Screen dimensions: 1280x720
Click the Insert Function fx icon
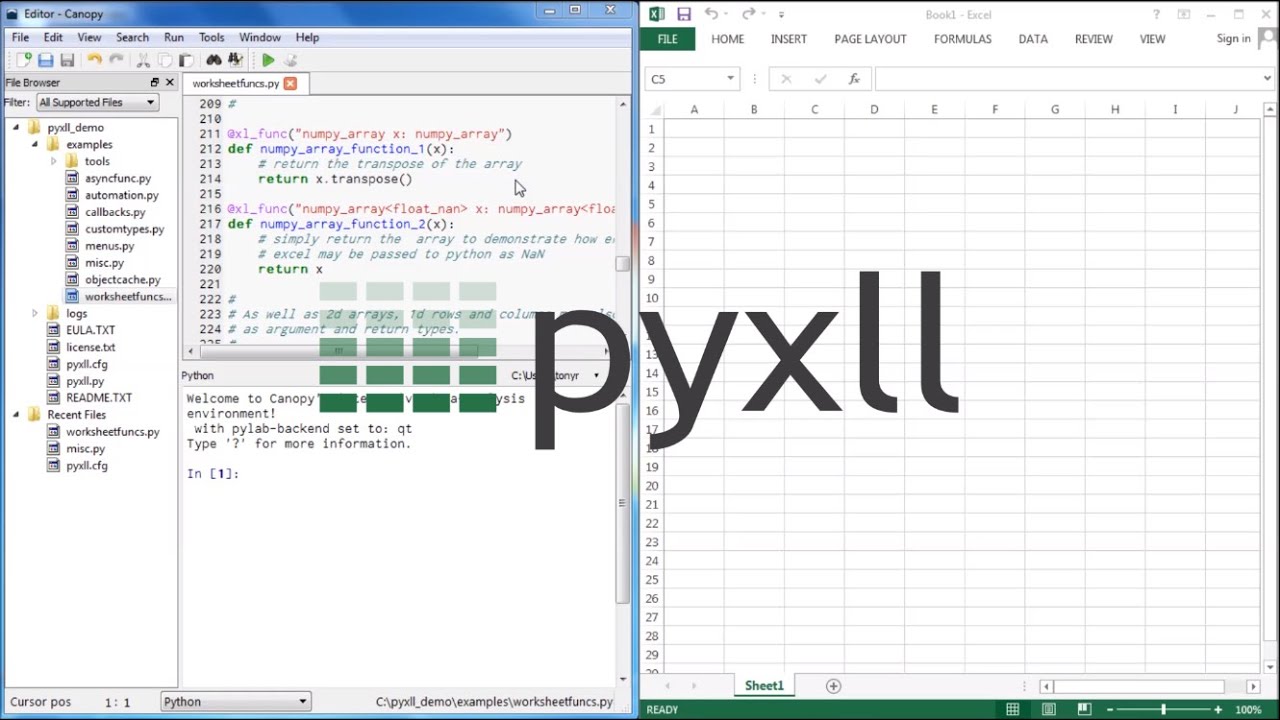pos(854,79)
